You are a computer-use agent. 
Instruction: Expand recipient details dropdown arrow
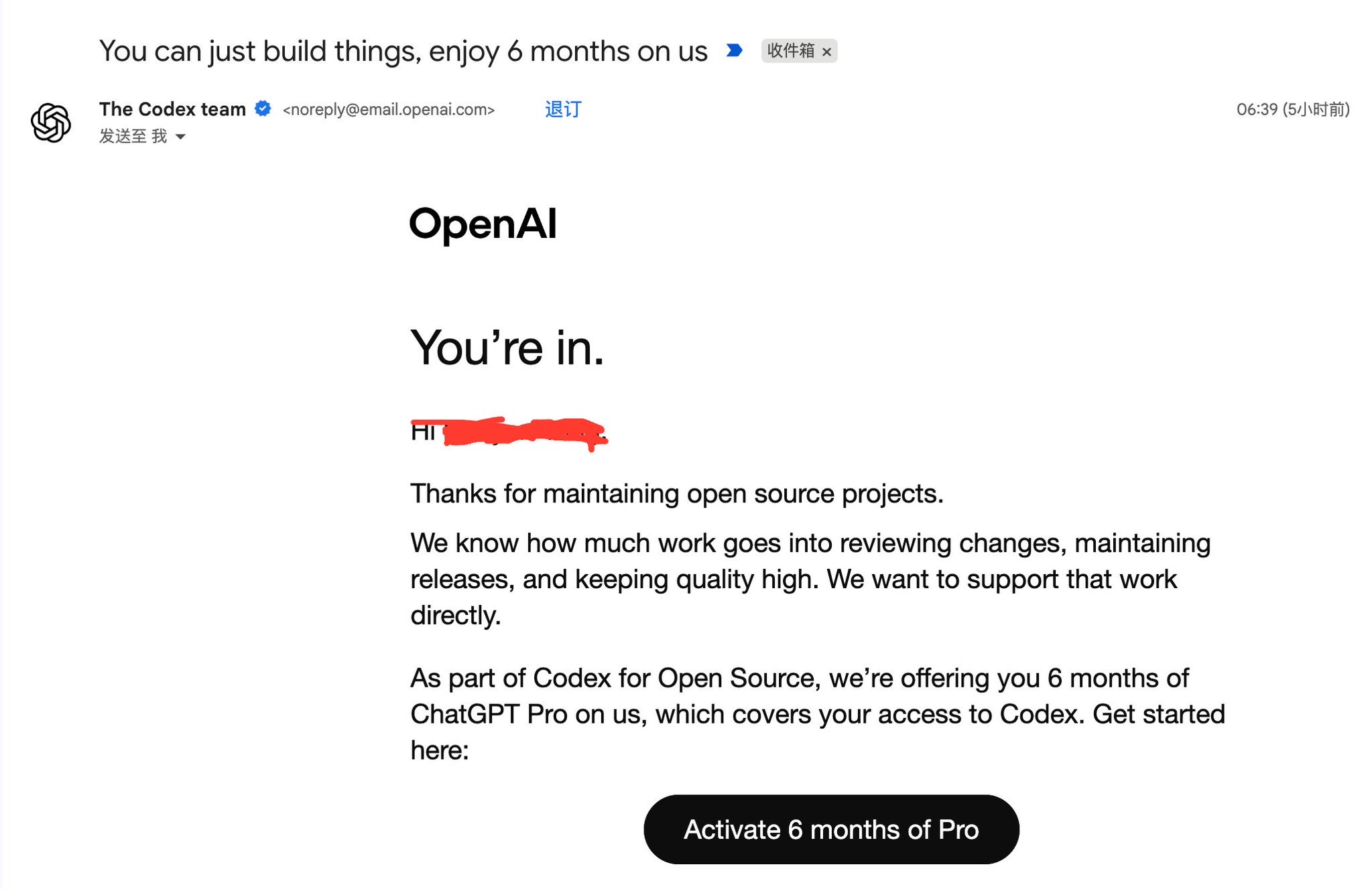click(180, 137)
